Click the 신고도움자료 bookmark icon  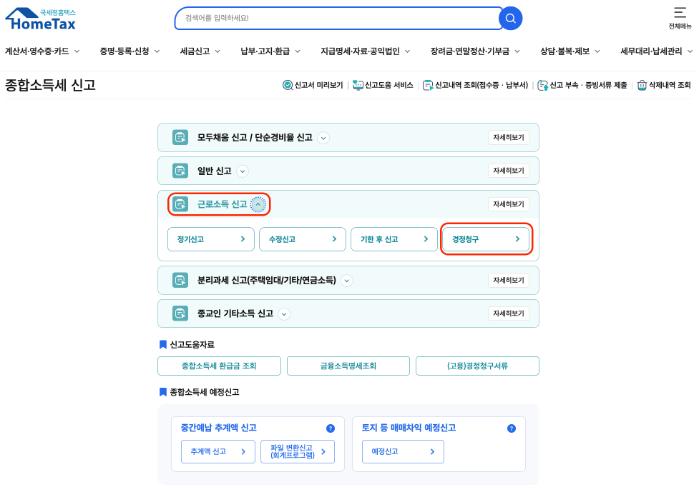[163, 345]
